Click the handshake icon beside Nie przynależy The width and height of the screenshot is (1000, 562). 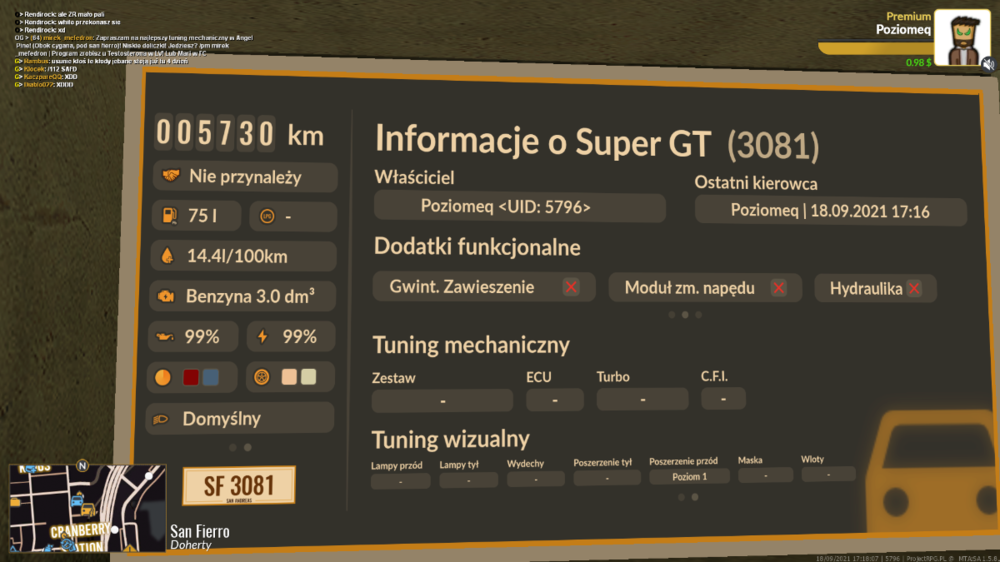pos(171,176)
